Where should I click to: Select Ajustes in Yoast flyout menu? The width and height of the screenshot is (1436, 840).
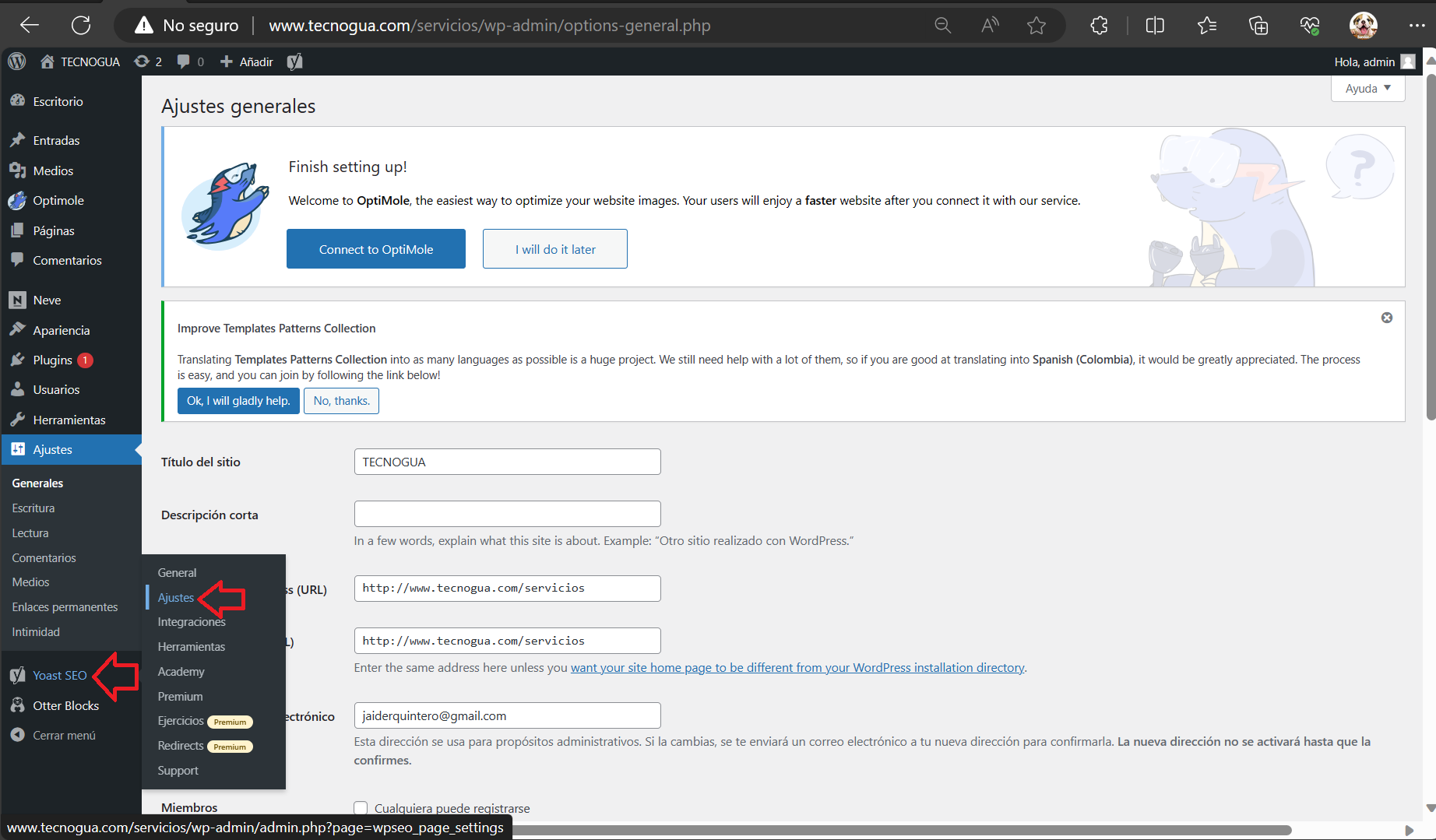175,597
